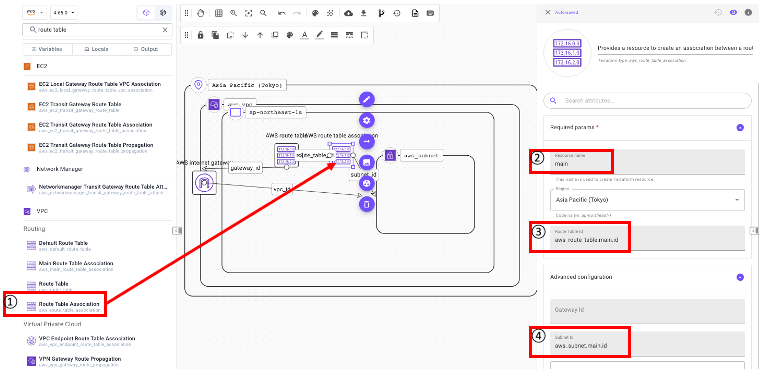Toggle the canvas grid icon
This screenshot has height=376, width=760.
[219, 14]
